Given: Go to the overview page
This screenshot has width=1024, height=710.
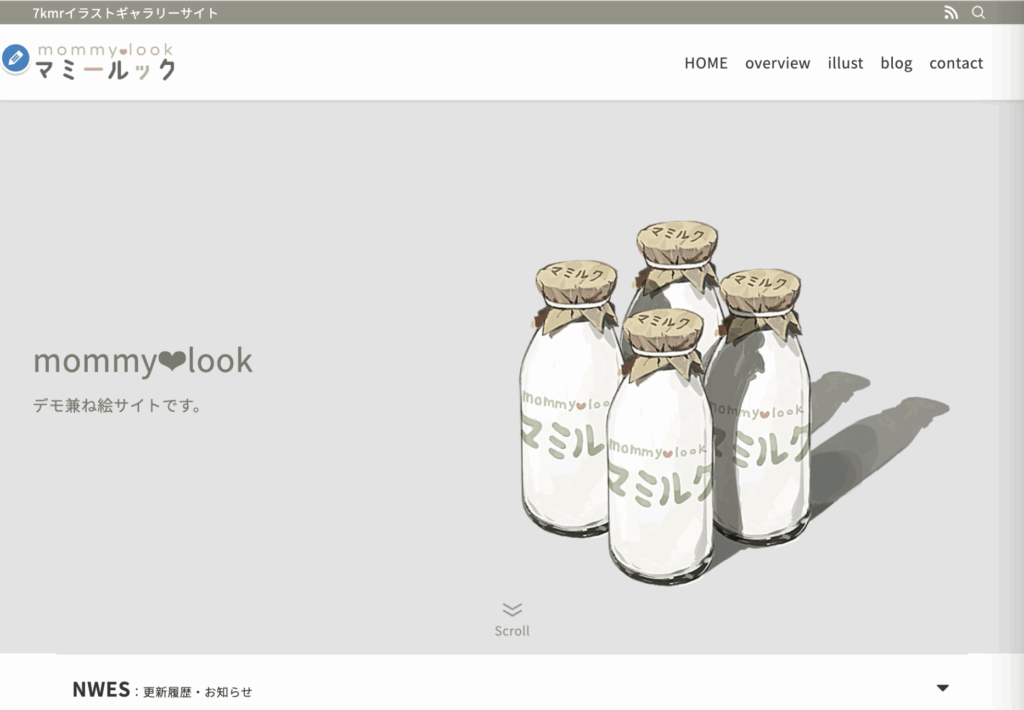Looking at the screenshot, I should click(777, 63).
